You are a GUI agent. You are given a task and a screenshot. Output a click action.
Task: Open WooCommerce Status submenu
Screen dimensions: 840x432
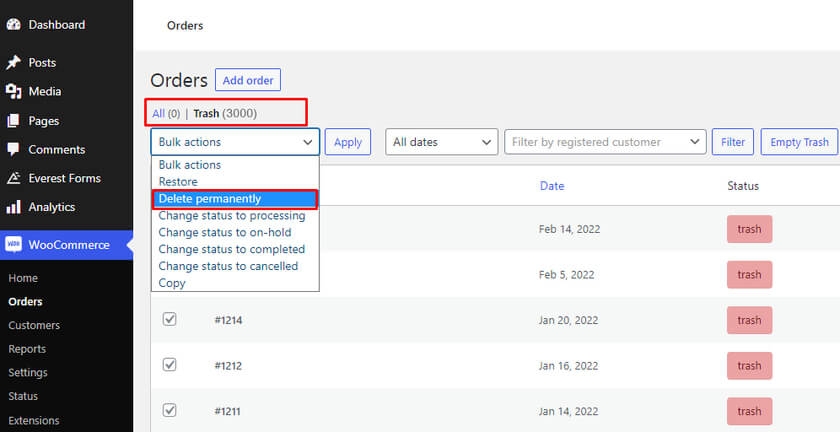pyautogui.click(x=23, y=396)
